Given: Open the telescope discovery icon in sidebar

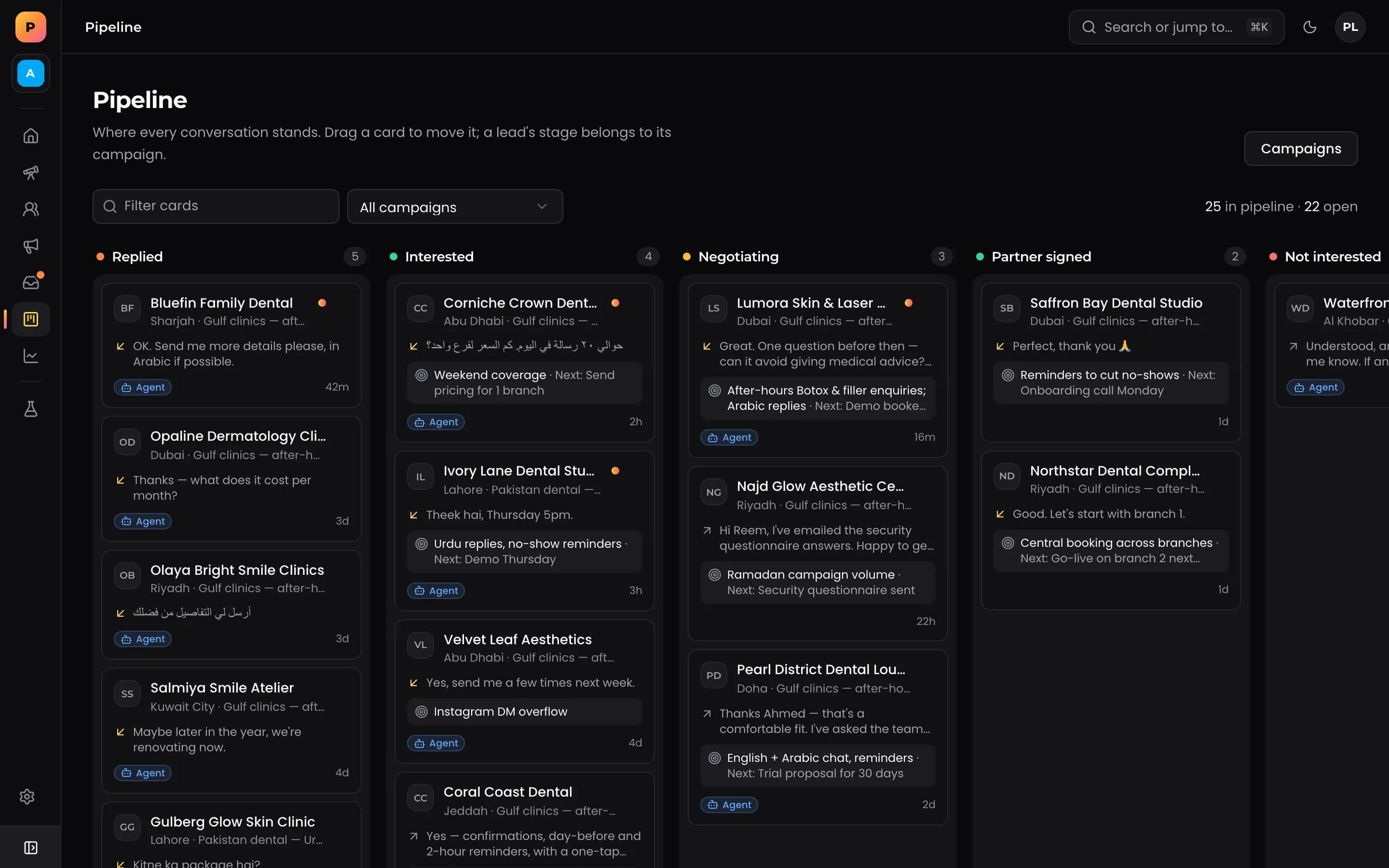Looking at the screenshot, I should 30,173.
